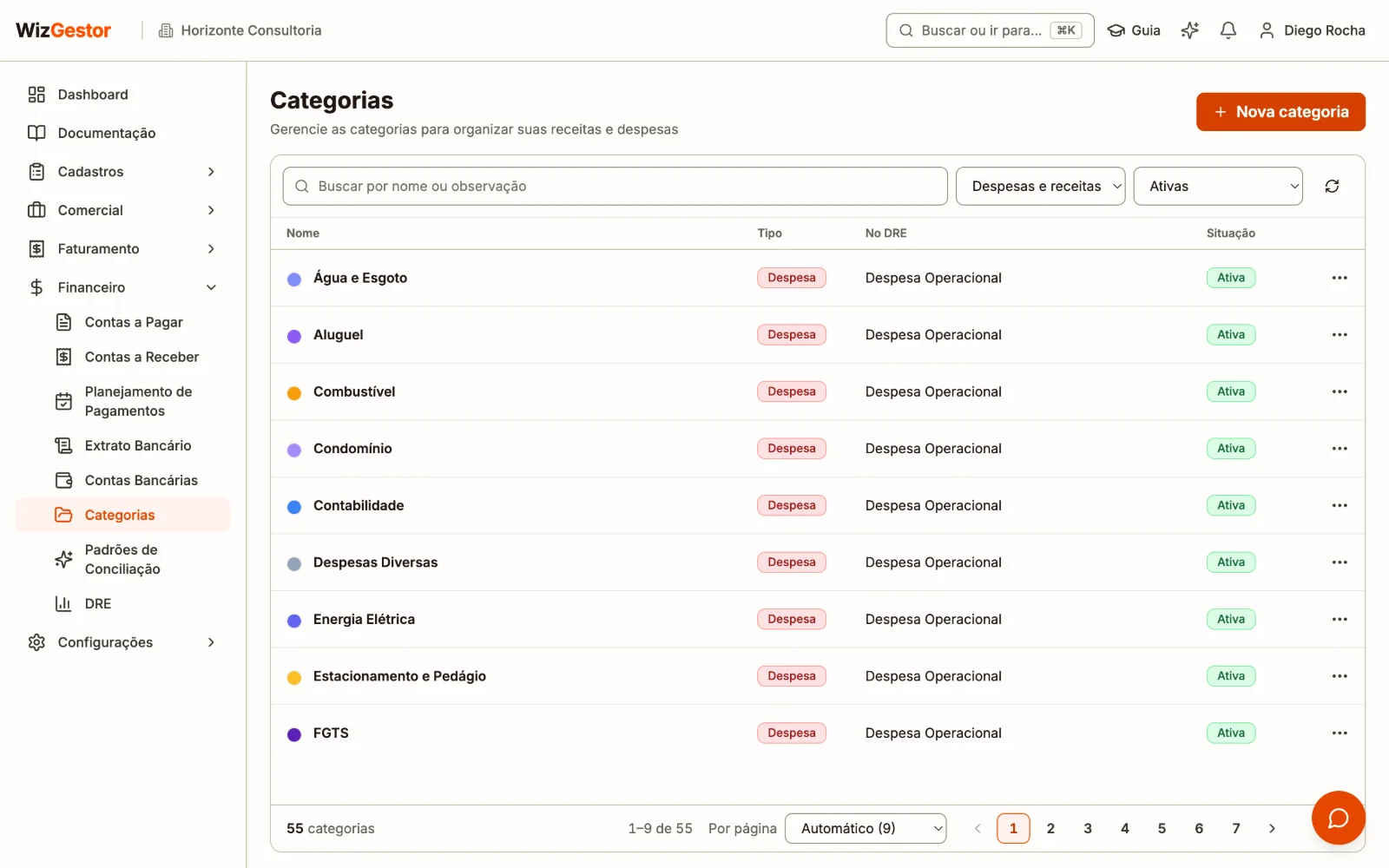The width and height of the screenshot is (1389, 868).
Task: Click the user profile icon
Action: tap(1267, 30)
